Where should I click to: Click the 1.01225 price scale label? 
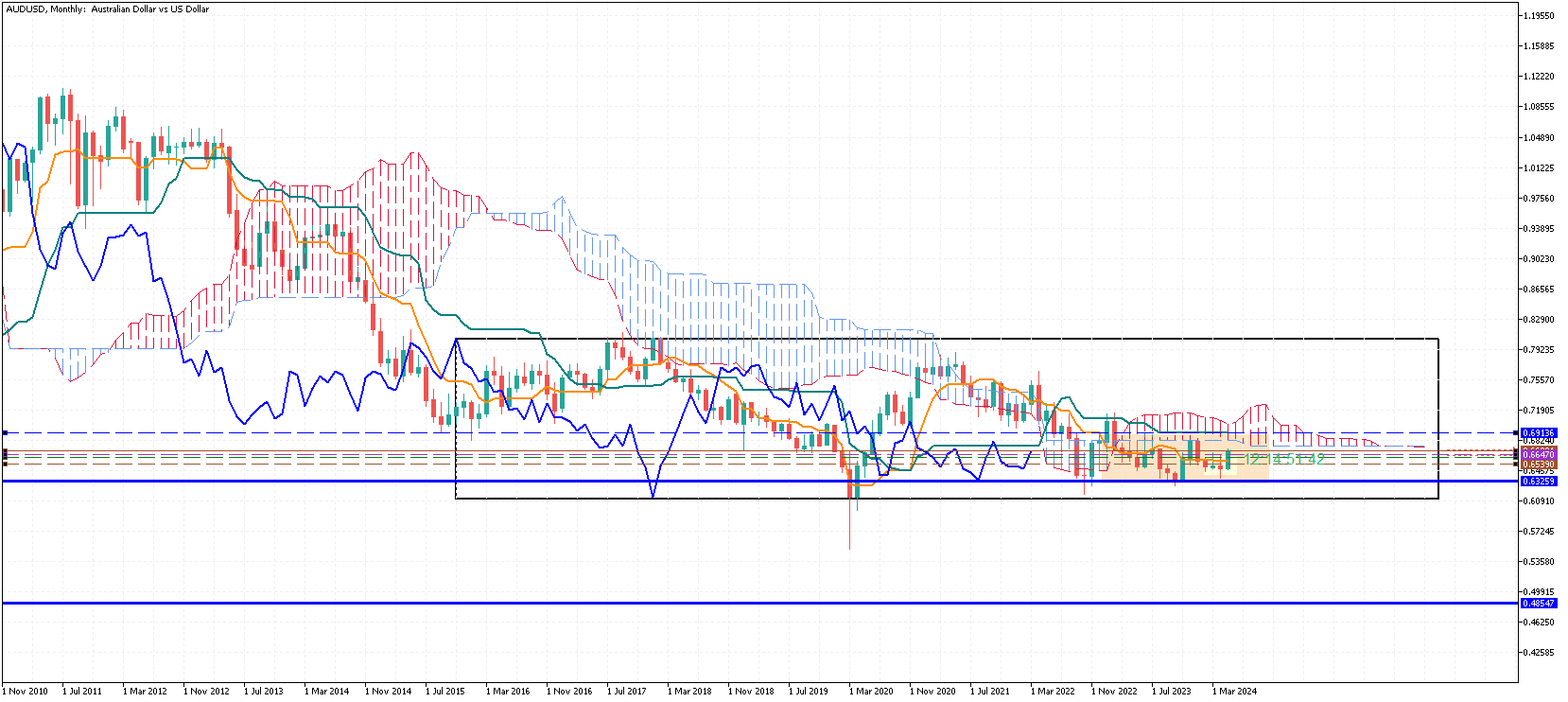pos(1540,168)
